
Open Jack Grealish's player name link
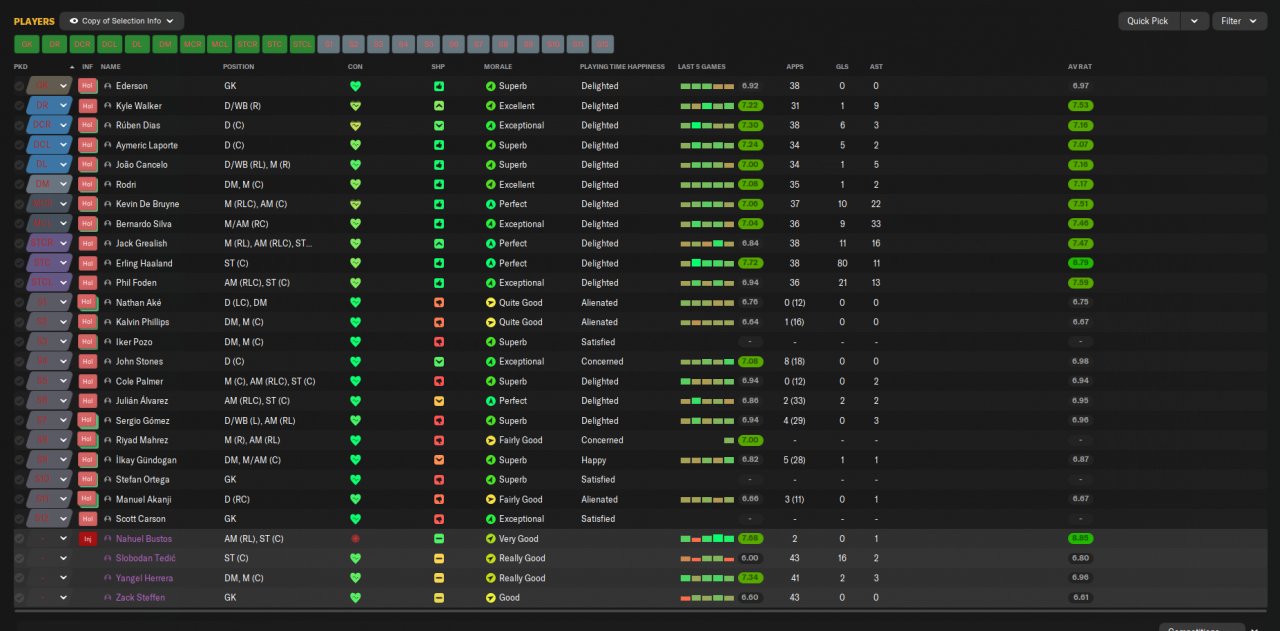point(141,244)
